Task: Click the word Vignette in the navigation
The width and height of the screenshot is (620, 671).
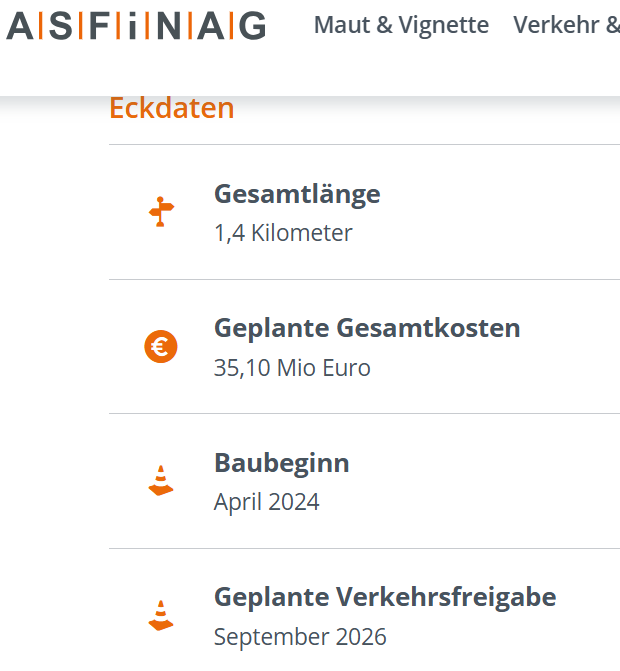Action: click(x=444, y=26)
